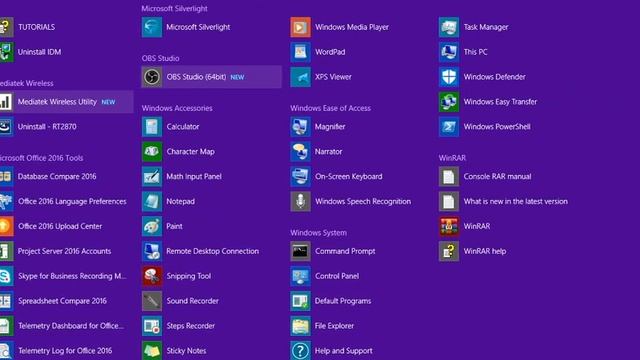Open Console RAR manual document icon
This screenshot has height=360, width=640.
click(449, 176)
